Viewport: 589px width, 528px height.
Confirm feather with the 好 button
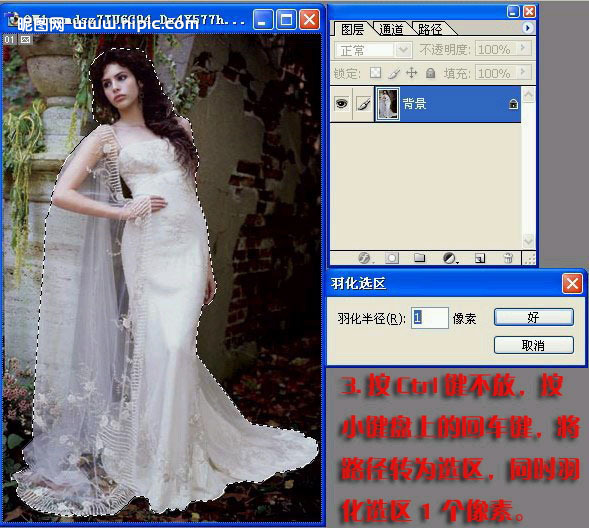pos(533,317)
